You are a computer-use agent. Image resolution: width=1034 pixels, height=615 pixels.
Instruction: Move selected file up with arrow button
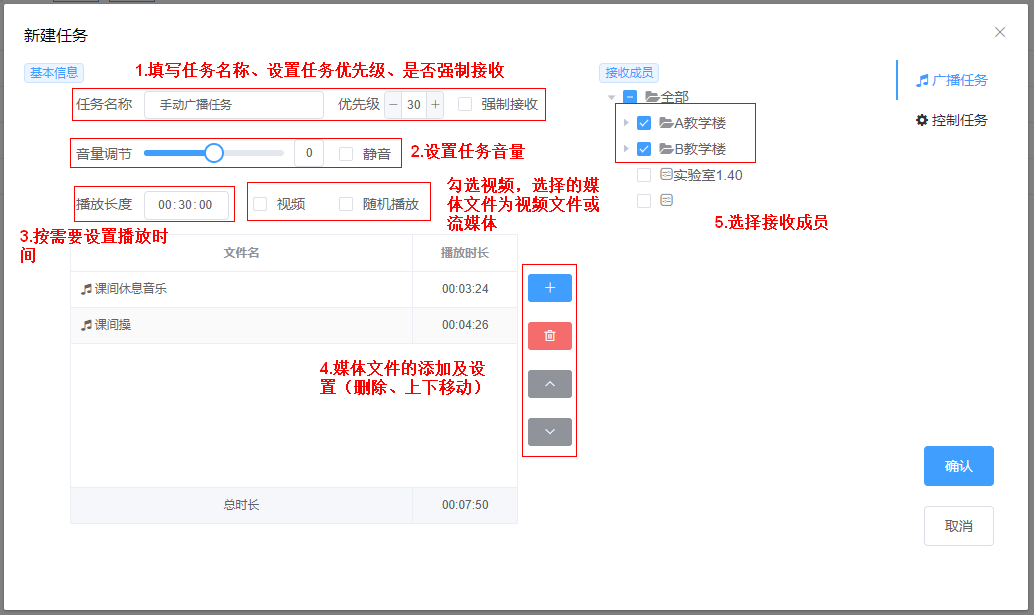[549, 384]
